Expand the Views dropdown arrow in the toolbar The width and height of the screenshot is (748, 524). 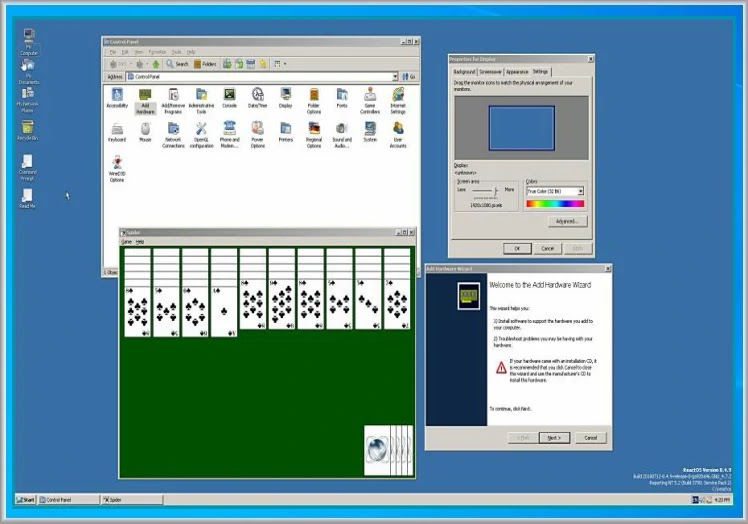tap(285, 64)
